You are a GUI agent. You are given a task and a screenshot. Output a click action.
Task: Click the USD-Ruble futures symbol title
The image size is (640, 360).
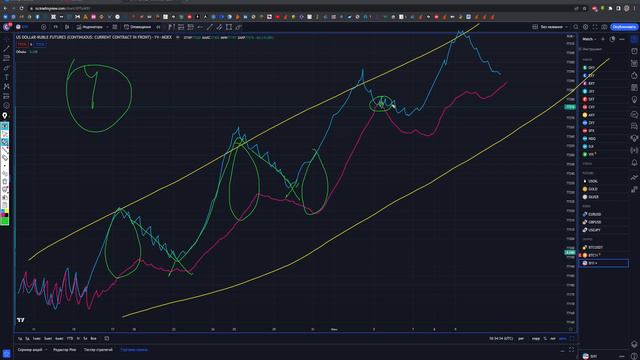[93, 37]
